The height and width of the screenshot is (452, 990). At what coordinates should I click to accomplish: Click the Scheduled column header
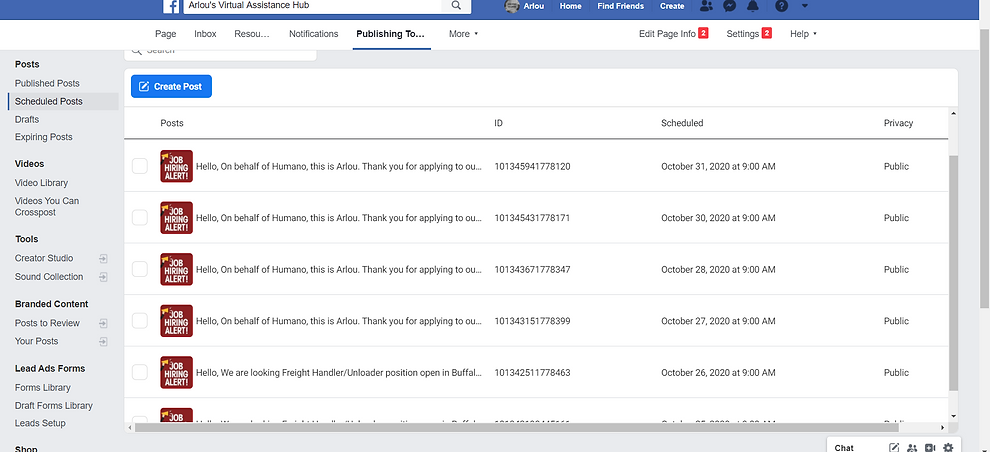[682, 123]
